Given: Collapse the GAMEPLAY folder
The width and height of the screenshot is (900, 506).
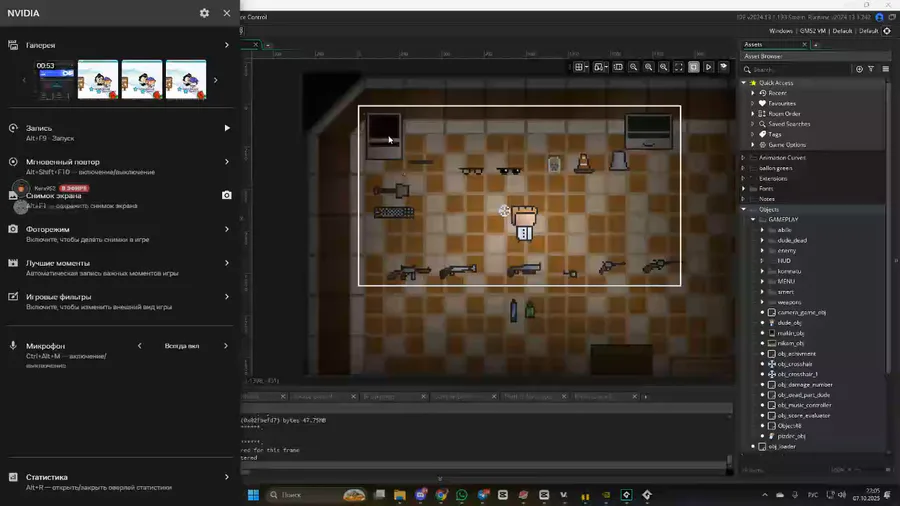Looking at the screenshot, I should point(753,219).
